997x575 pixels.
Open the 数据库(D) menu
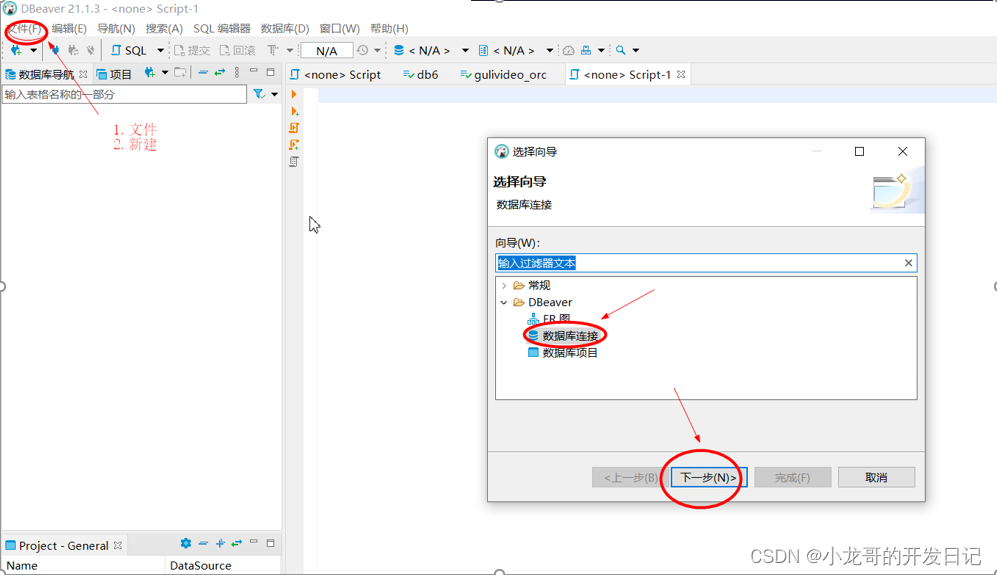tap(285, 29)
